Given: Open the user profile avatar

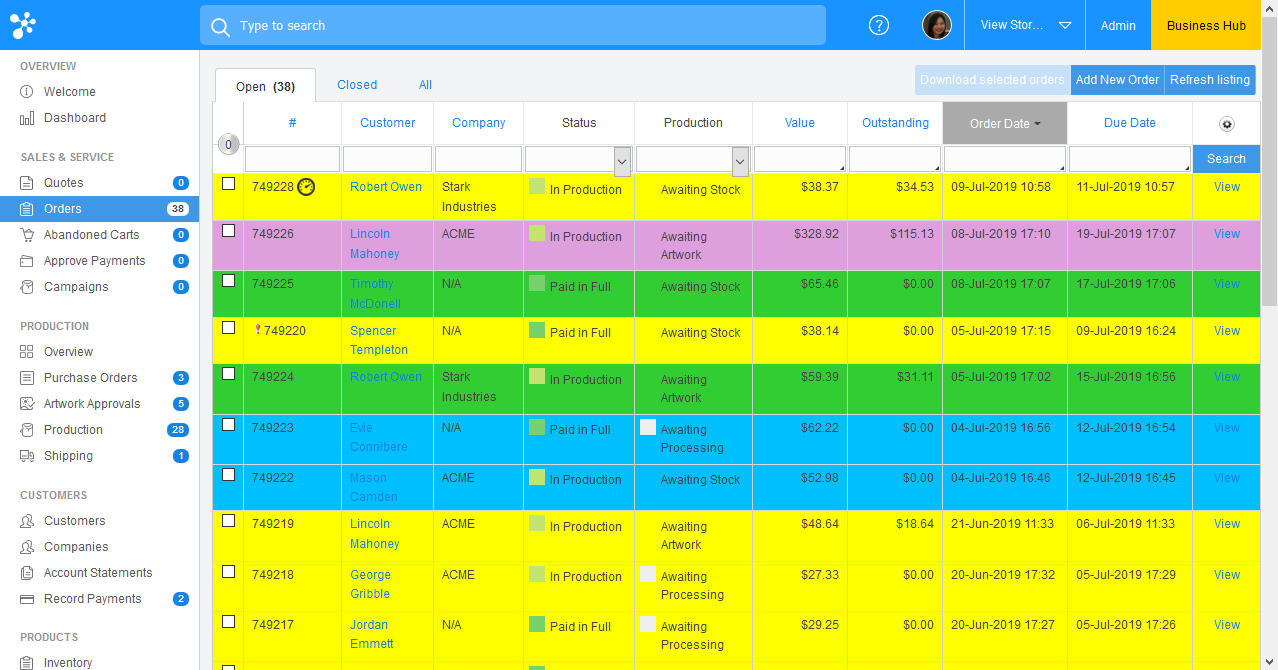Looking at the screenshot, I should pyautogui.click(x=936, y=25).
